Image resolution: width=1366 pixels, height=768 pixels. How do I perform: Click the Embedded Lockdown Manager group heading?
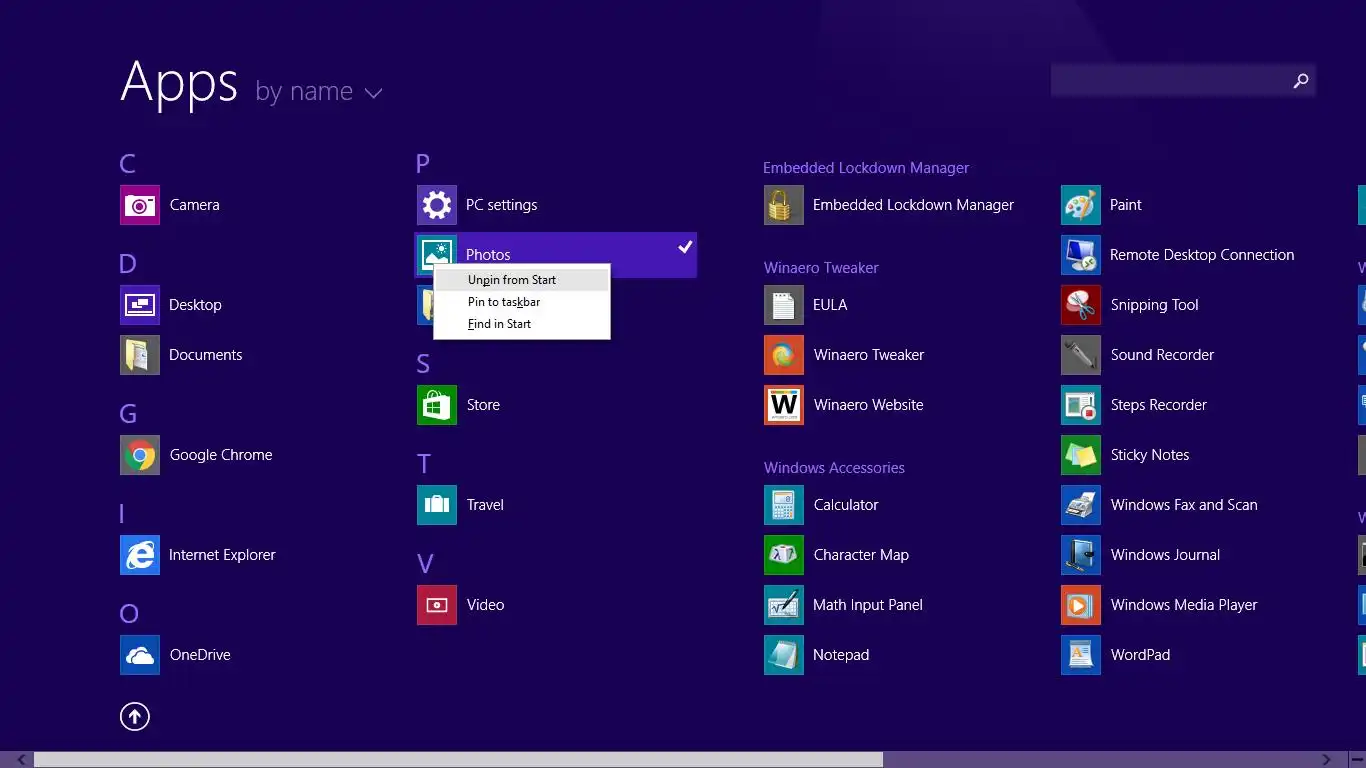point(866,168)
